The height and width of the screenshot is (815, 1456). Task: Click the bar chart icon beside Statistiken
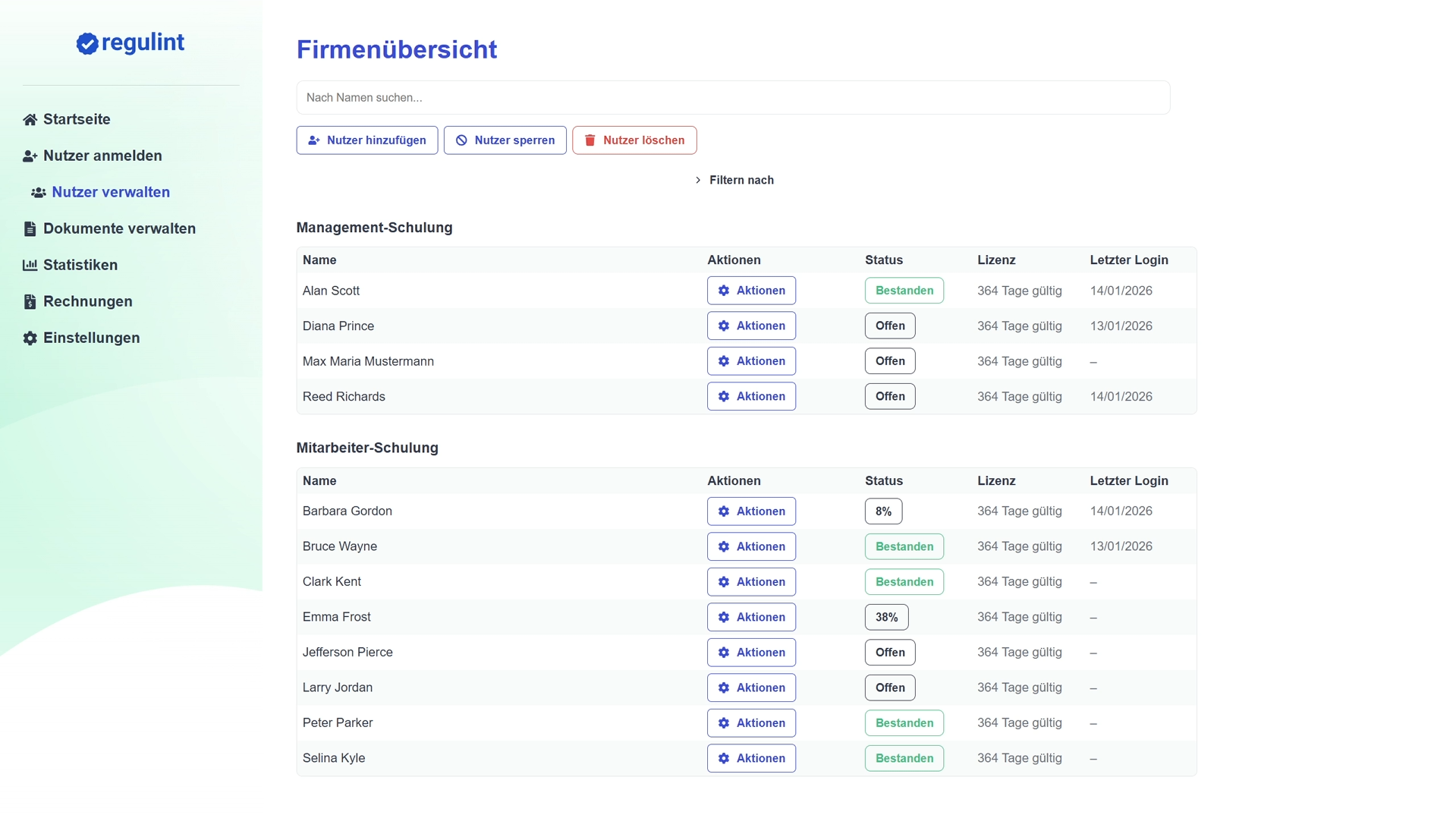click(x=30, y=266)
